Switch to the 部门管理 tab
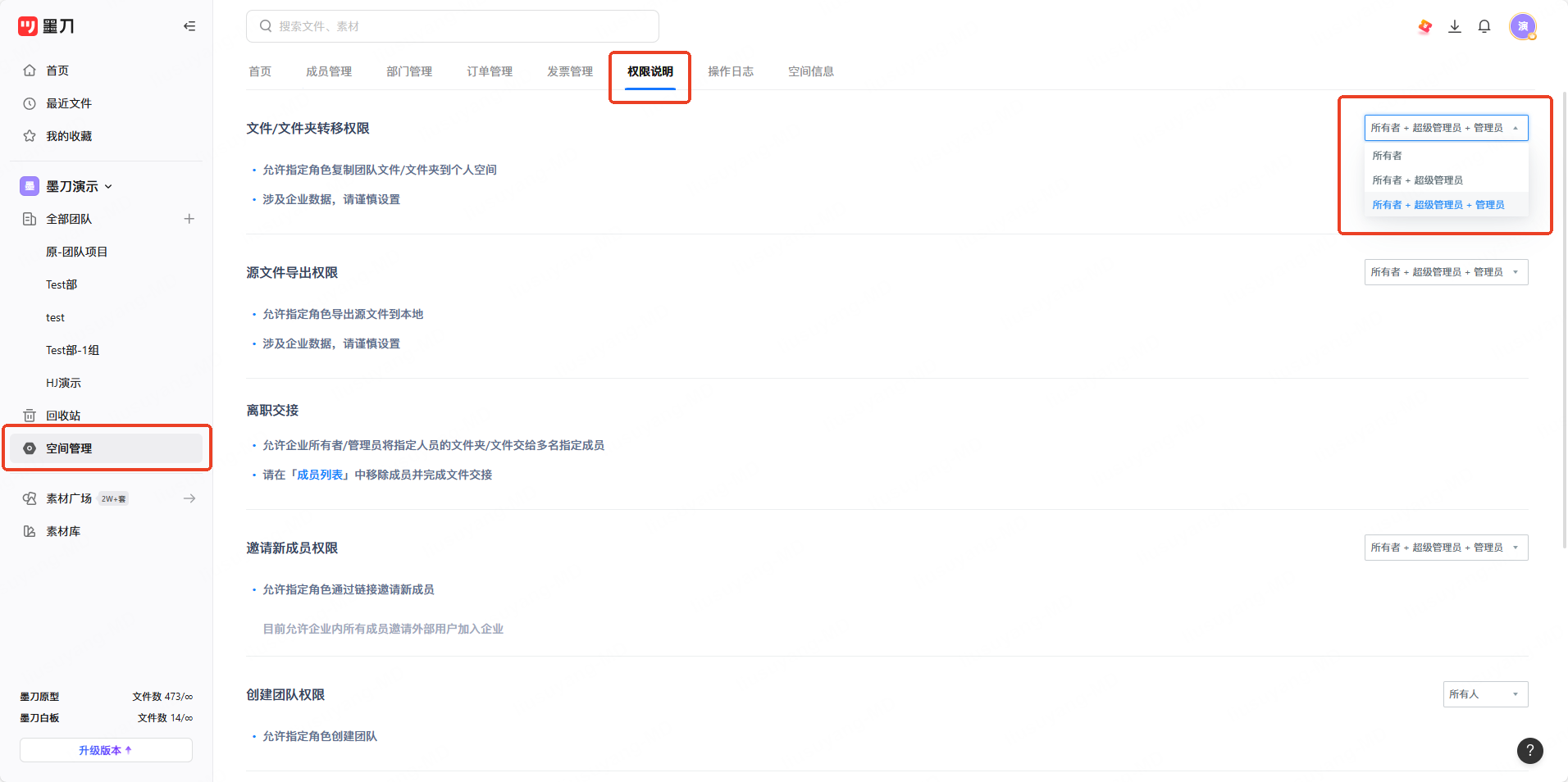Image resolution: width=1568 pixels, height=782 pixels. click(x=409, y=71)
